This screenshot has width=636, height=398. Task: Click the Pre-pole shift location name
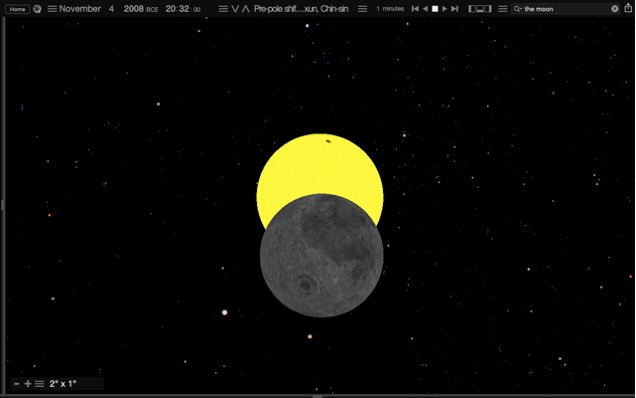click(x=301, y=9)
